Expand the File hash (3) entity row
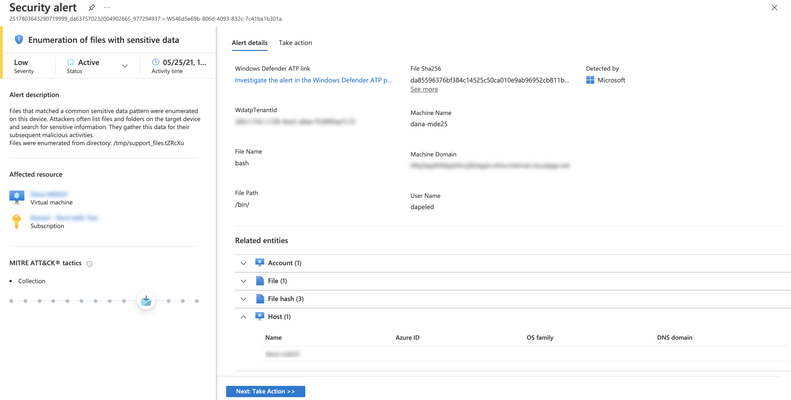This screenshot has width=791, height=400. pyautogui.click(x=511, y=299)
